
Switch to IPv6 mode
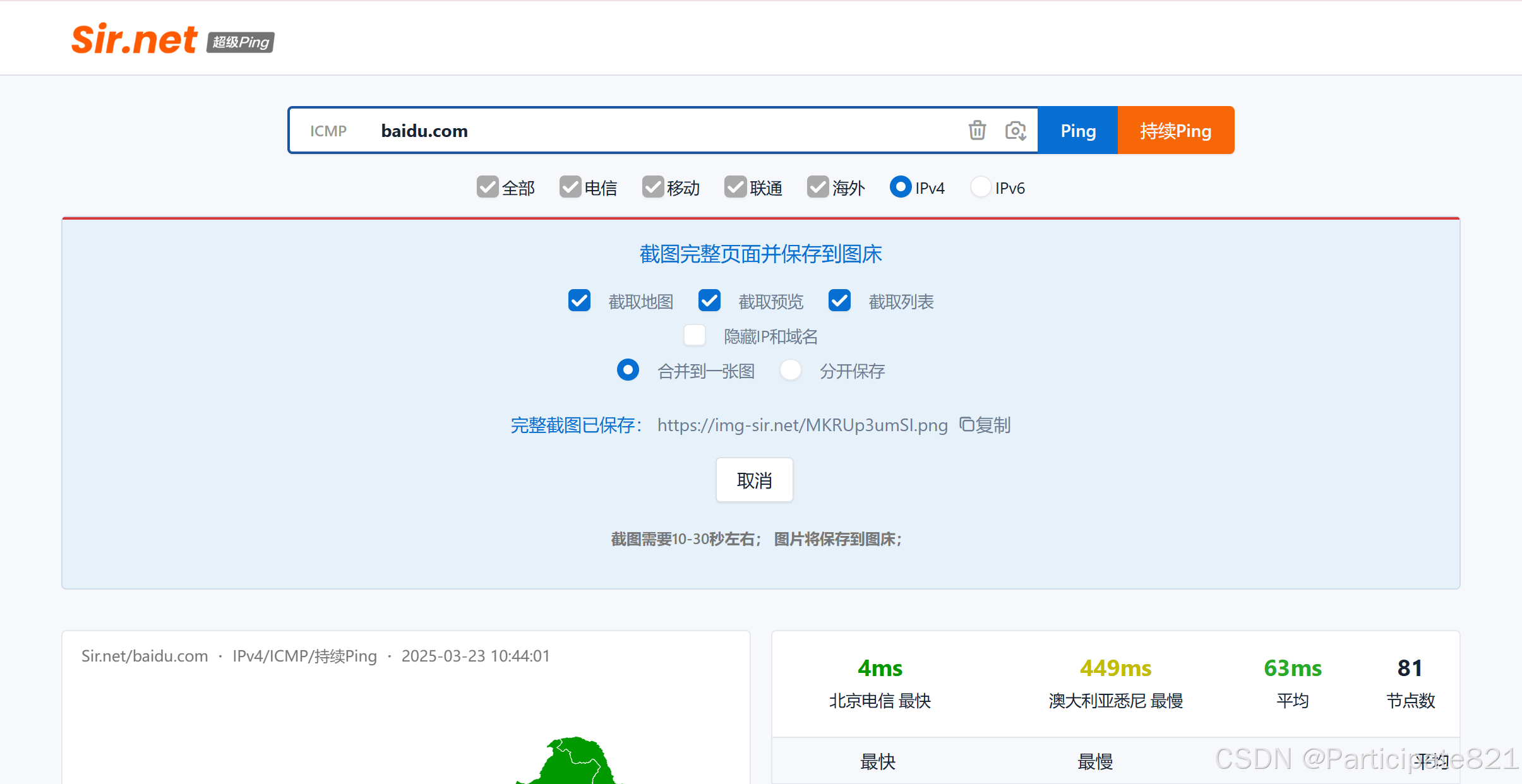[980, 187]
